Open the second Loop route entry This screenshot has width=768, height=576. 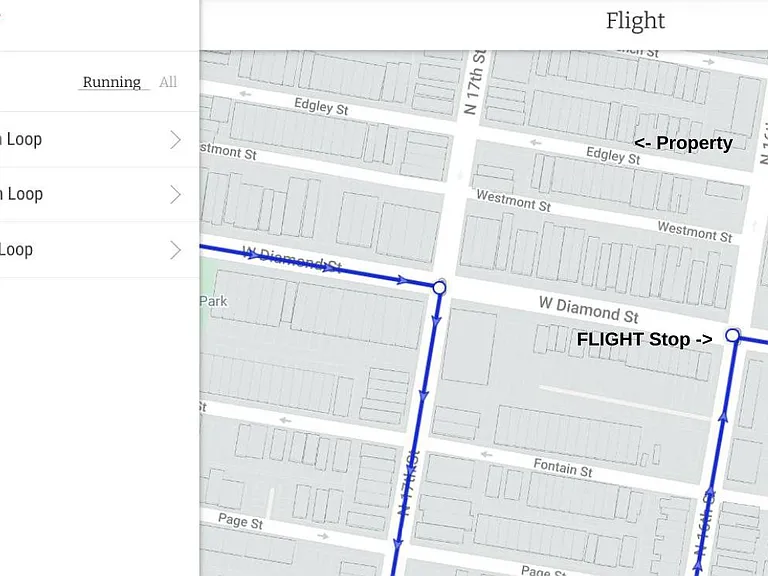click(x=99, y=194)
